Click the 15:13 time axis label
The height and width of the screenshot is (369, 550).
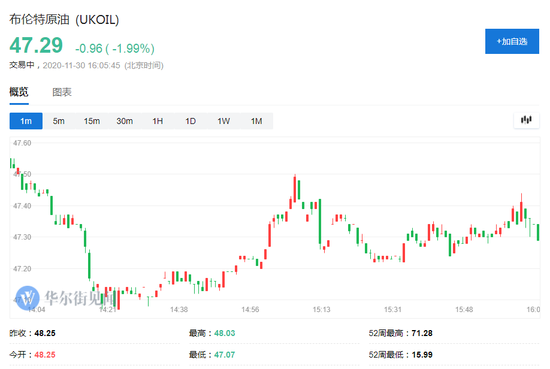coord(321,309)
